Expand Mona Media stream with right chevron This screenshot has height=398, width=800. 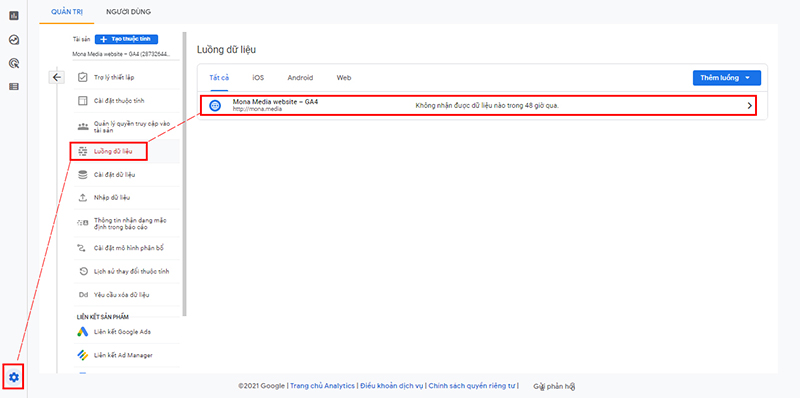pos(749,106)
